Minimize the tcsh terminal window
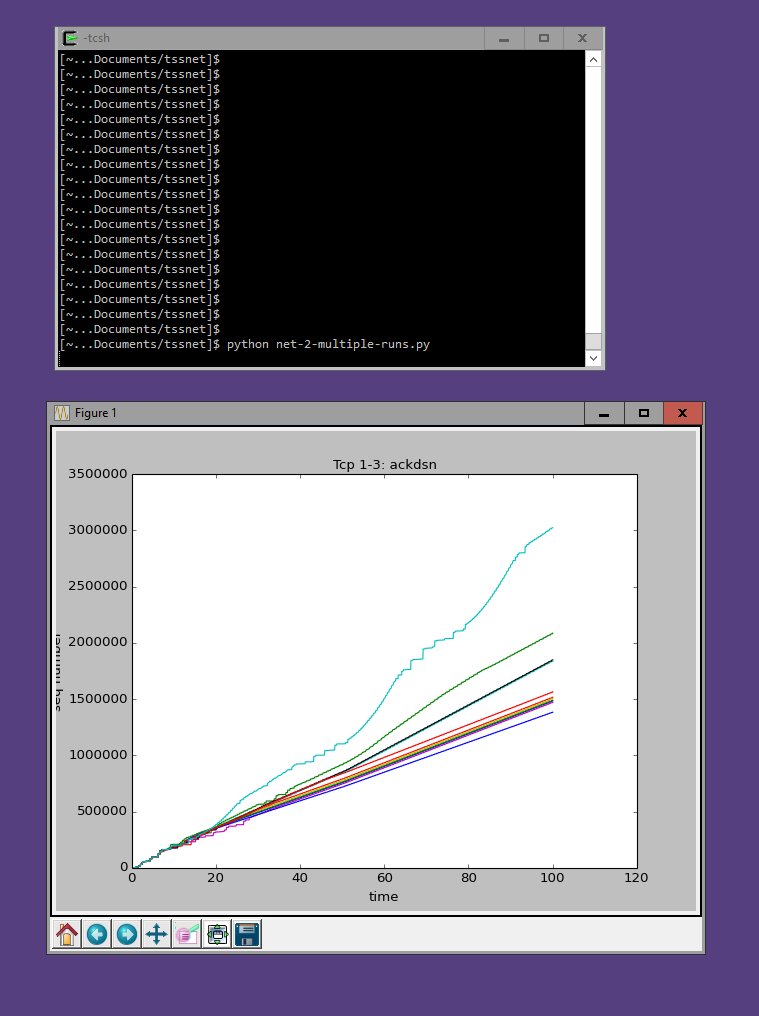Screen dimensions: 759x1016 pyautogui.click(x=504, y=38)
